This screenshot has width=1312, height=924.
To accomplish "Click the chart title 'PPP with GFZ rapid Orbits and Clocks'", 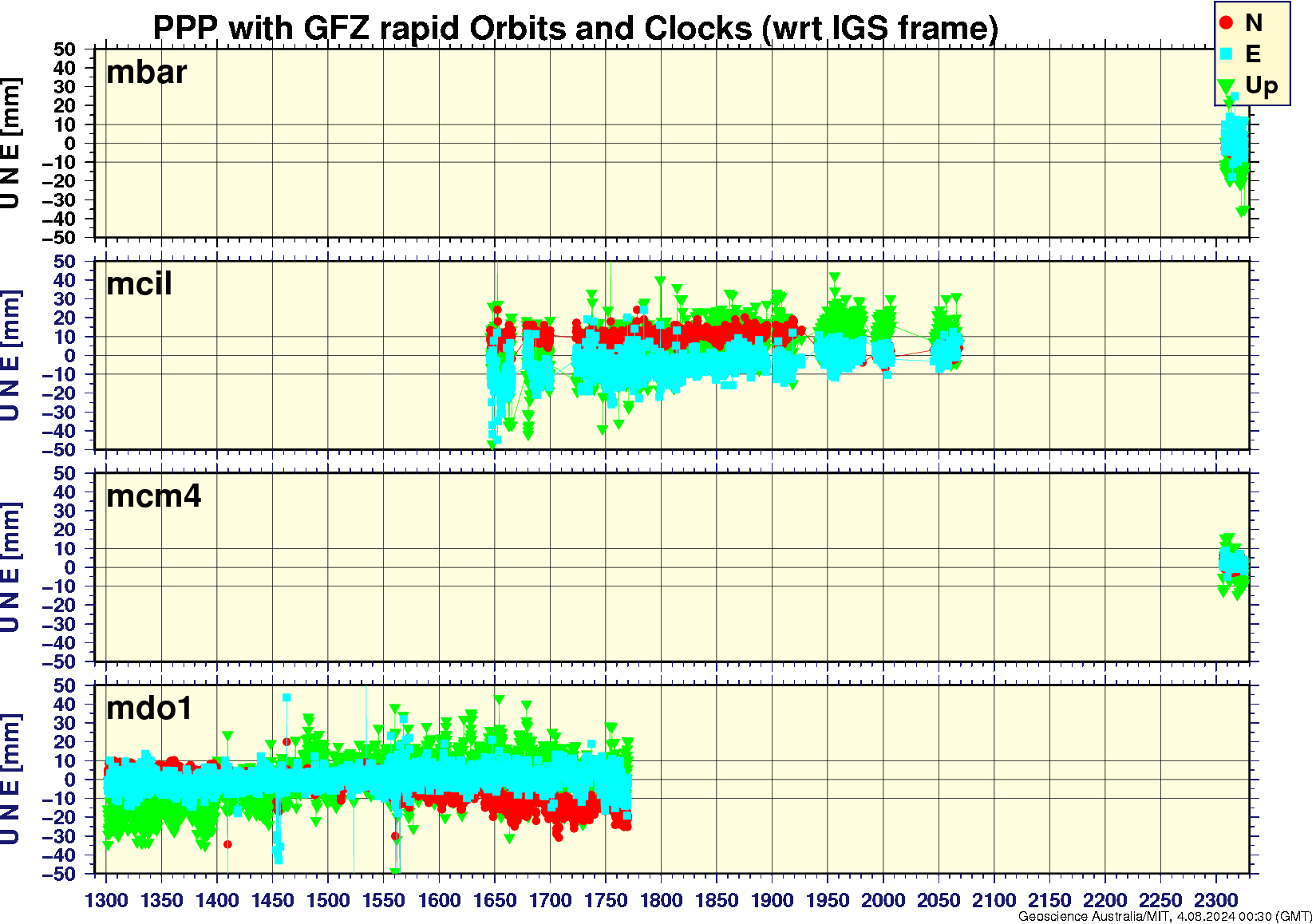I will click(452, 29).
